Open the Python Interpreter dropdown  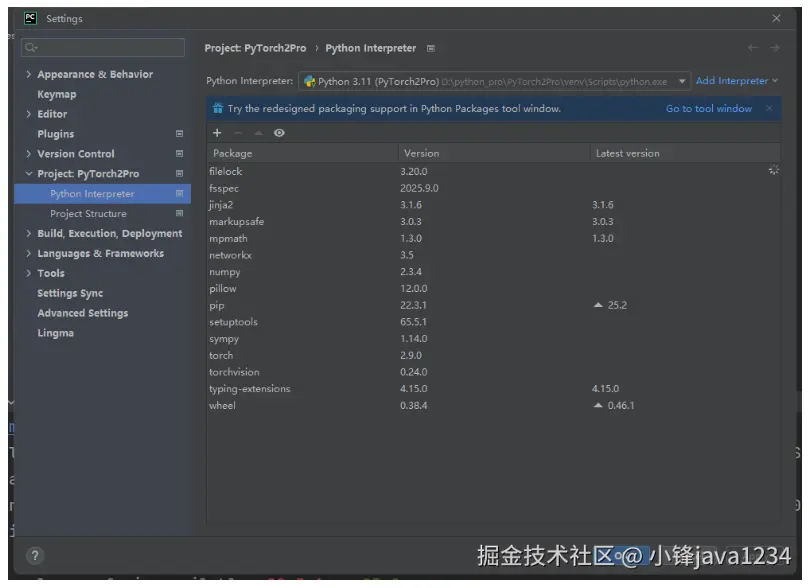coord(682,81)
